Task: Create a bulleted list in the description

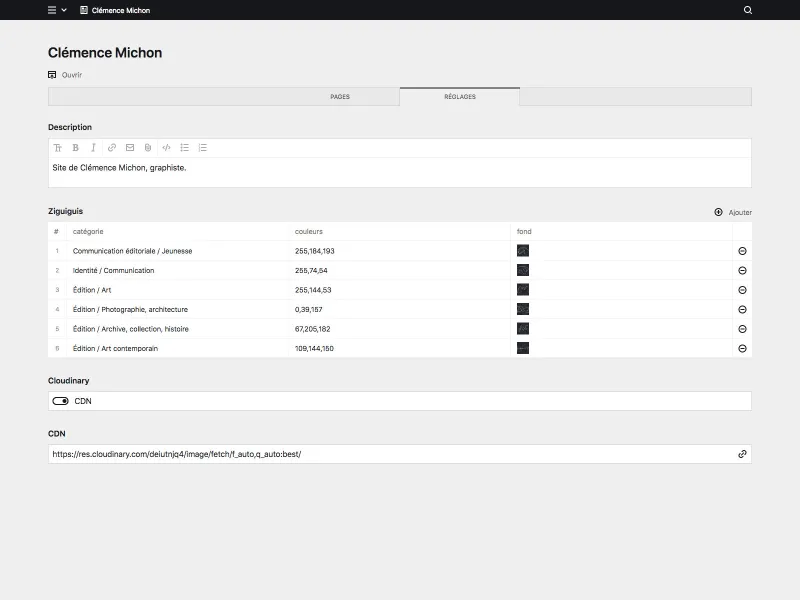Action: coord(184,147)
